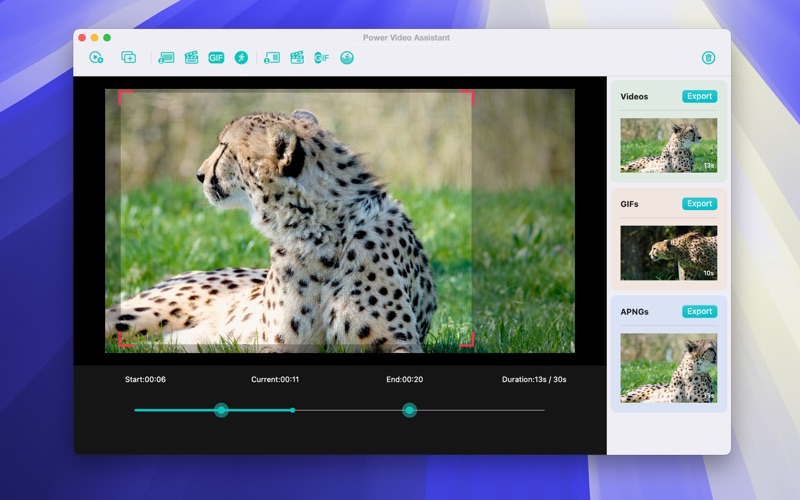Export the APNGs item
800x500 pixels.
tap(699, 311)
